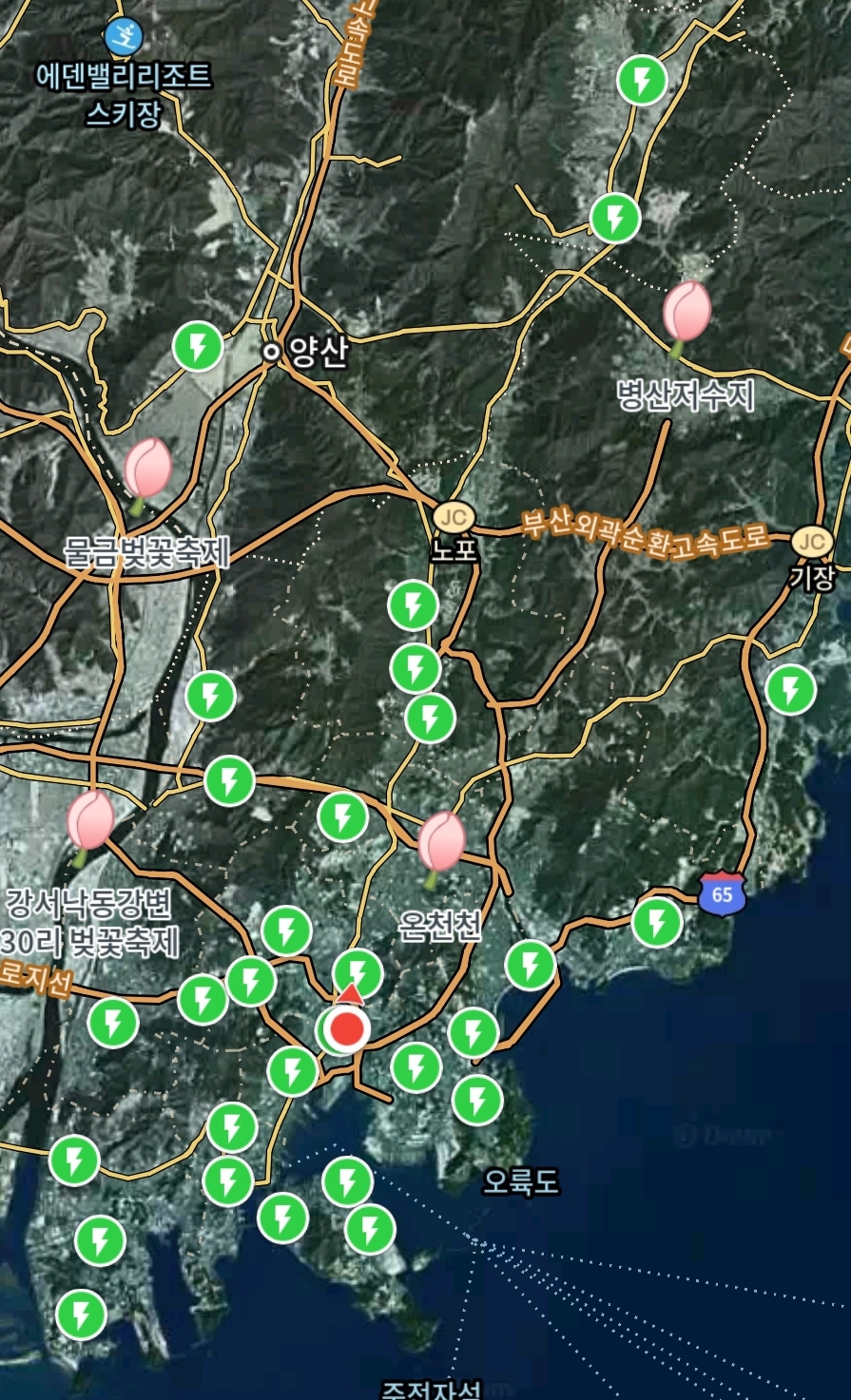851x1400 pixels.
Task: Tap the 병산저수지 reservoir label
Action: click(x=686, y=393)
